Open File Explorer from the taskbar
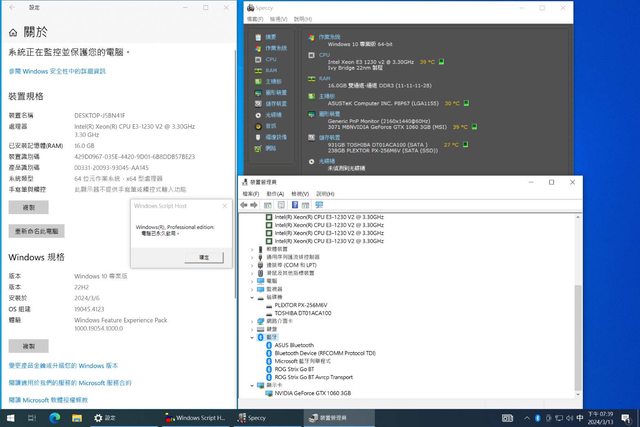The image size is (640, 427). (x=77, y=418)
